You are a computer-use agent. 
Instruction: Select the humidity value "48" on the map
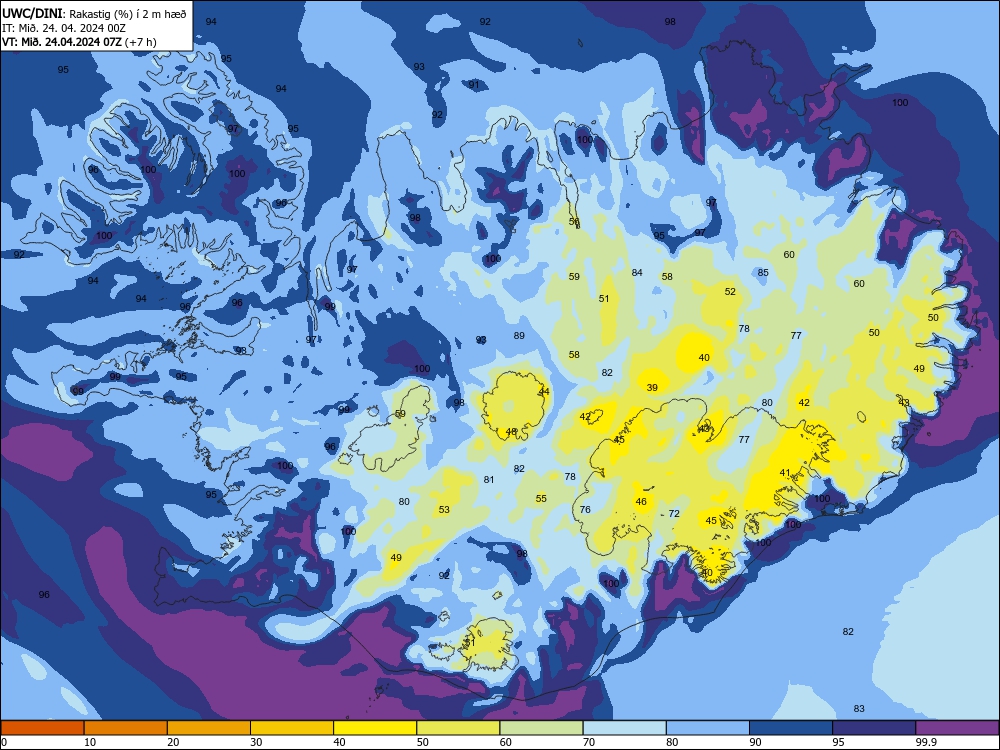511,432
